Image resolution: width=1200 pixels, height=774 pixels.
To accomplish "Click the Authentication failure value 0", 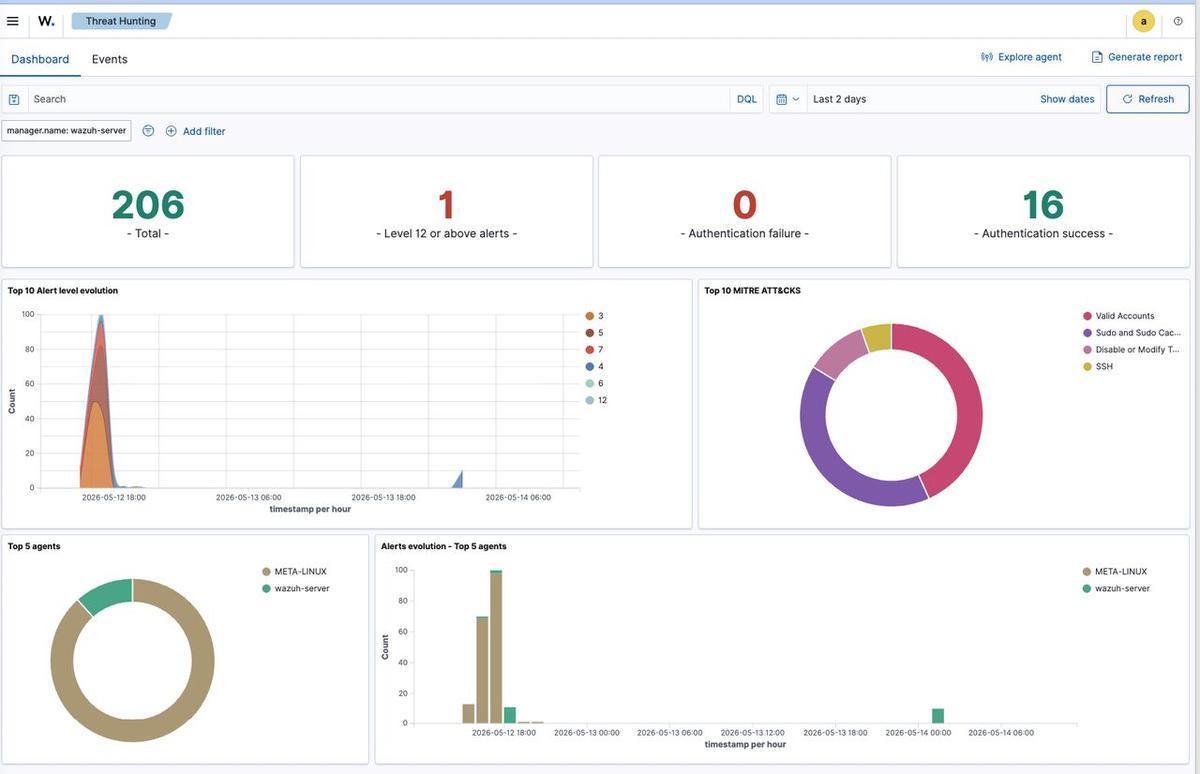I will coord(745,205).
